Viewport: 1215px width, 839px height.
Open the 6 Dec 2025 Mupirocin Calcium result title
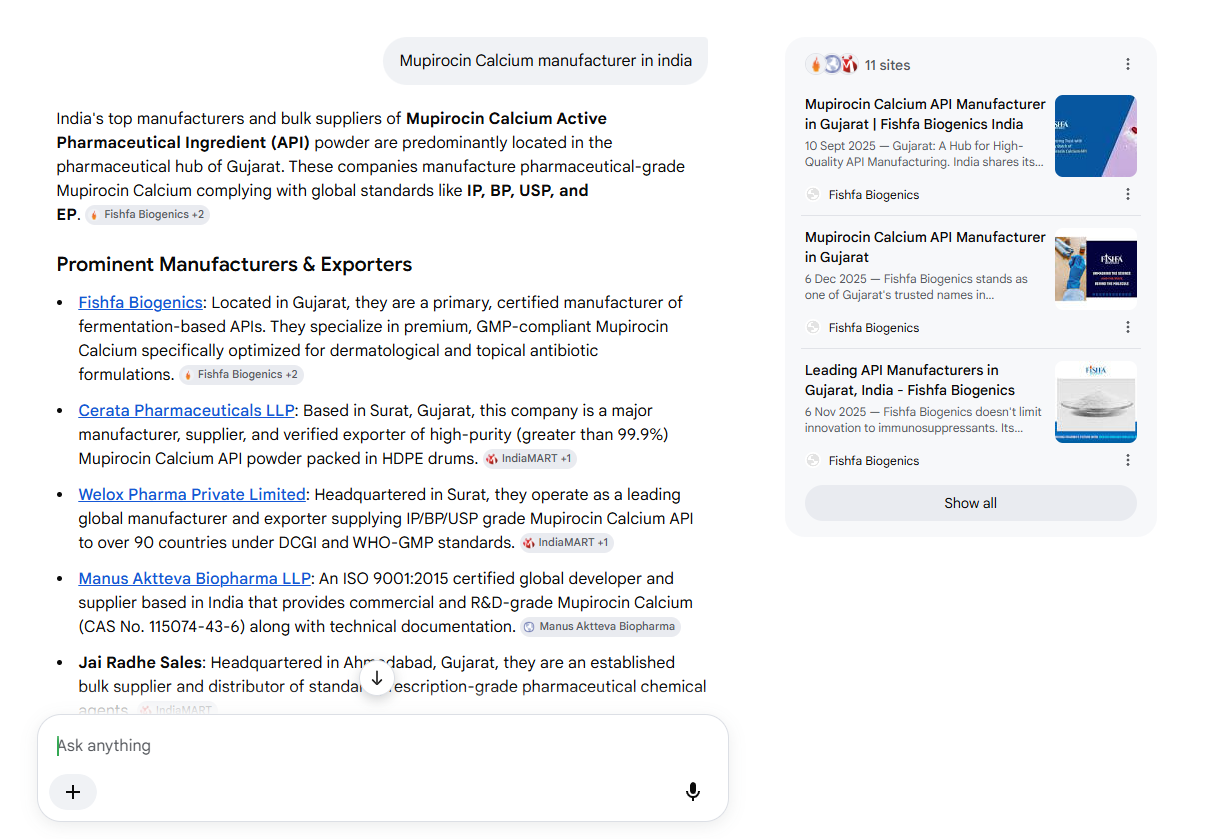[x=925, y=247]
